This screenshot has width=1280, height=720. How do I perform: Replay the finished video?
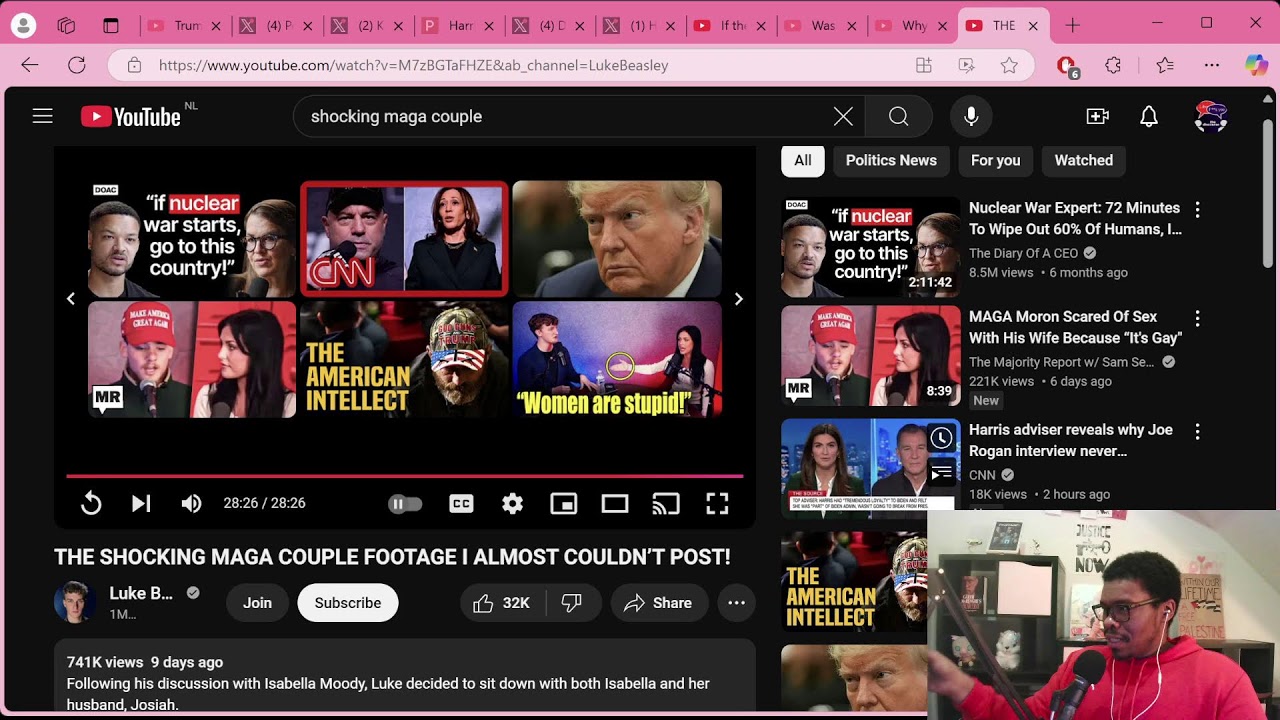(x=91, y=503)
